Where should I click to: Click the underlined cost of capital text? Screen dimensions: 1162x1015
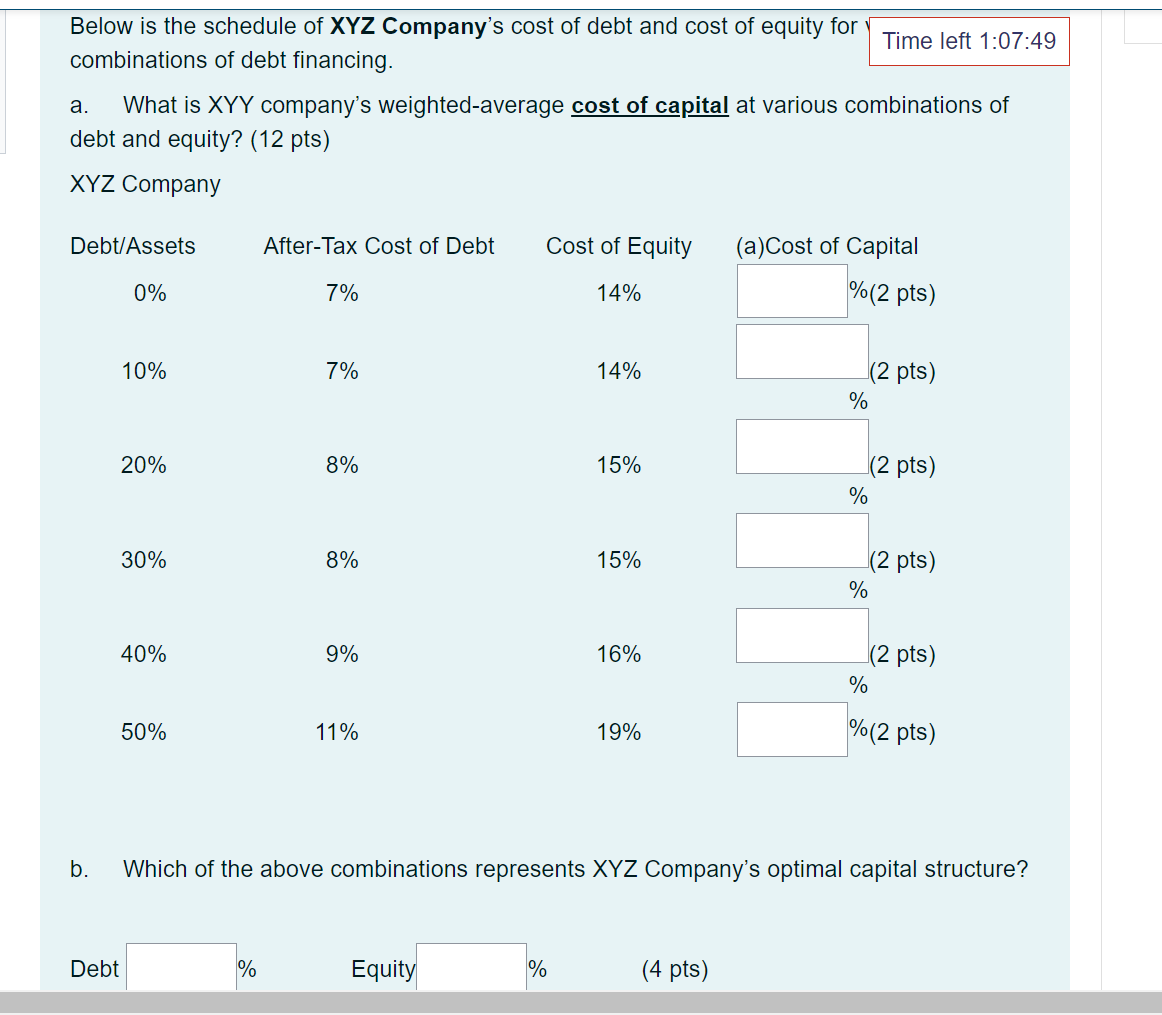650,105
